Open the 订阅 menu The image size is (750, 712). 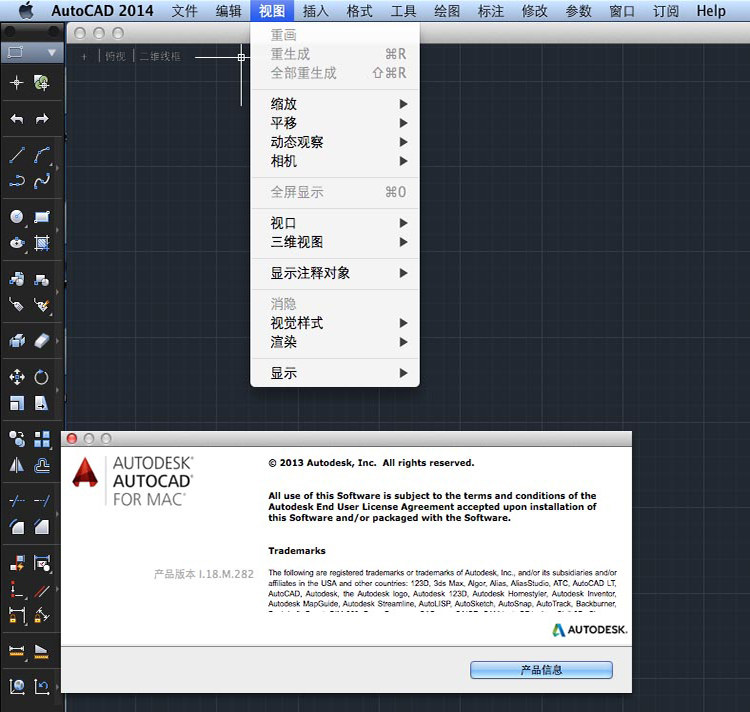point(666,11)
